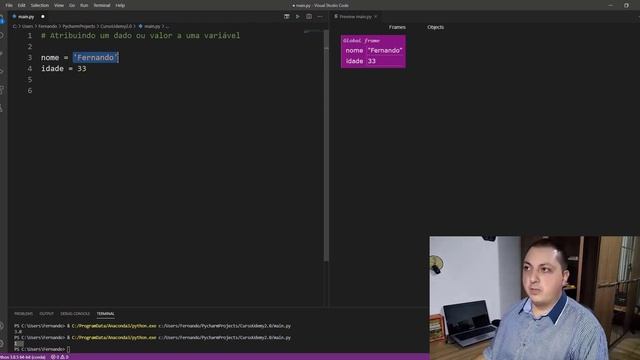Open Extensions in activity bar
Image resolution: width=640 pixels, height=360 pixels.
(2, 90)
